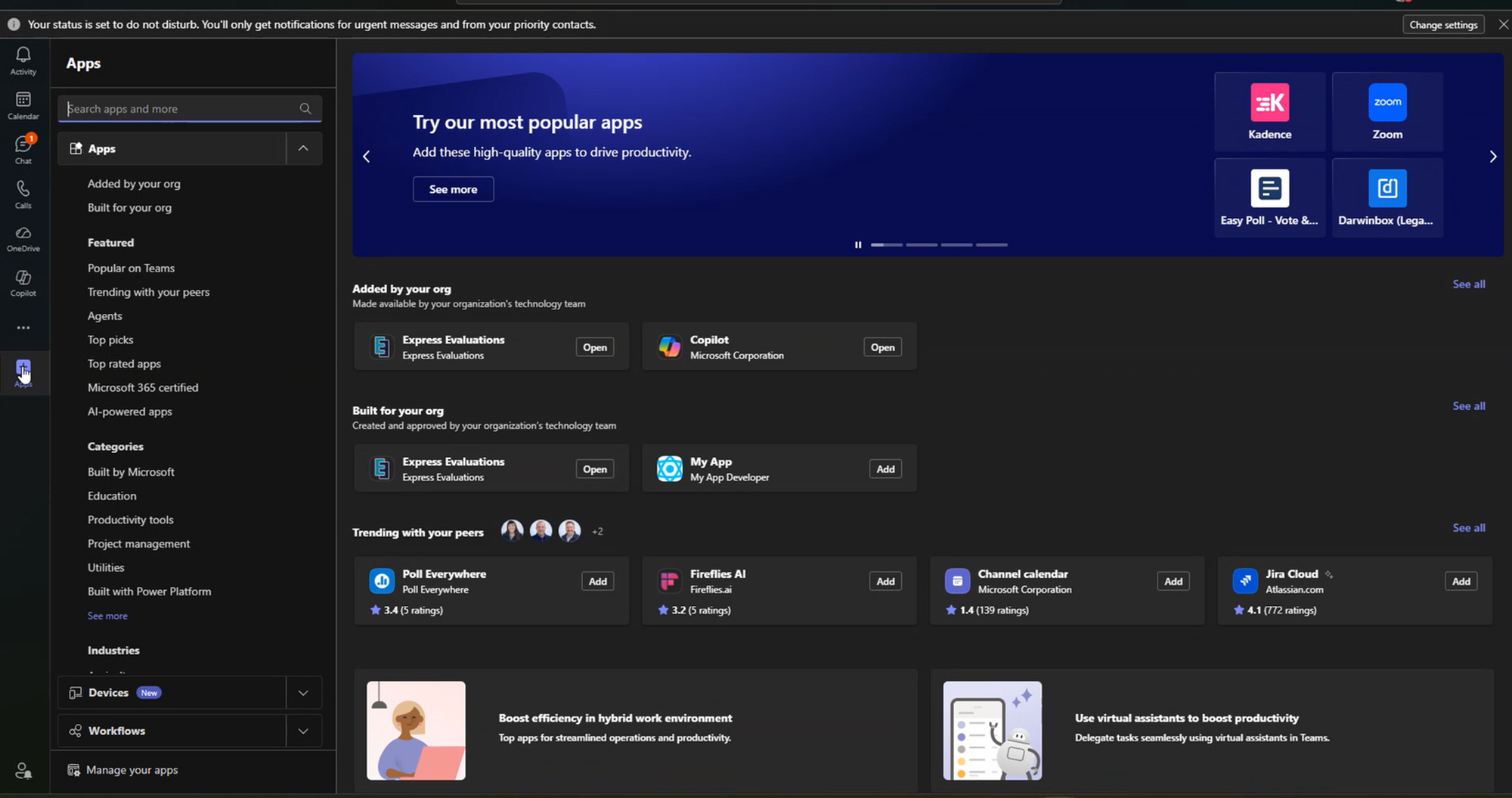The width and height of the screenshot is (1512, 798).
Task: Select Productivity tools category
Action: pos(130,520)
